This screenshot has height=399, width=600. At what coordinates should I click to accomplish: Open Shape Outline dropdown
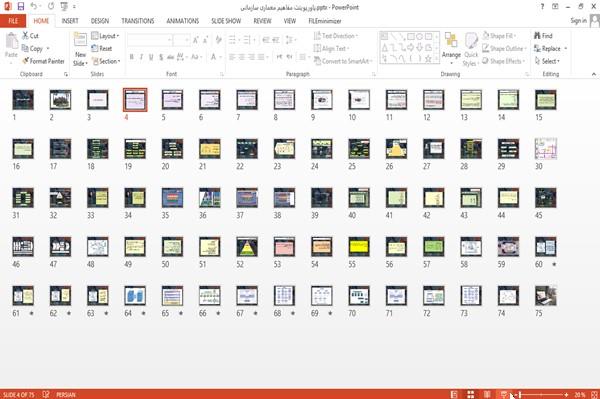click(x=504, y=48)
